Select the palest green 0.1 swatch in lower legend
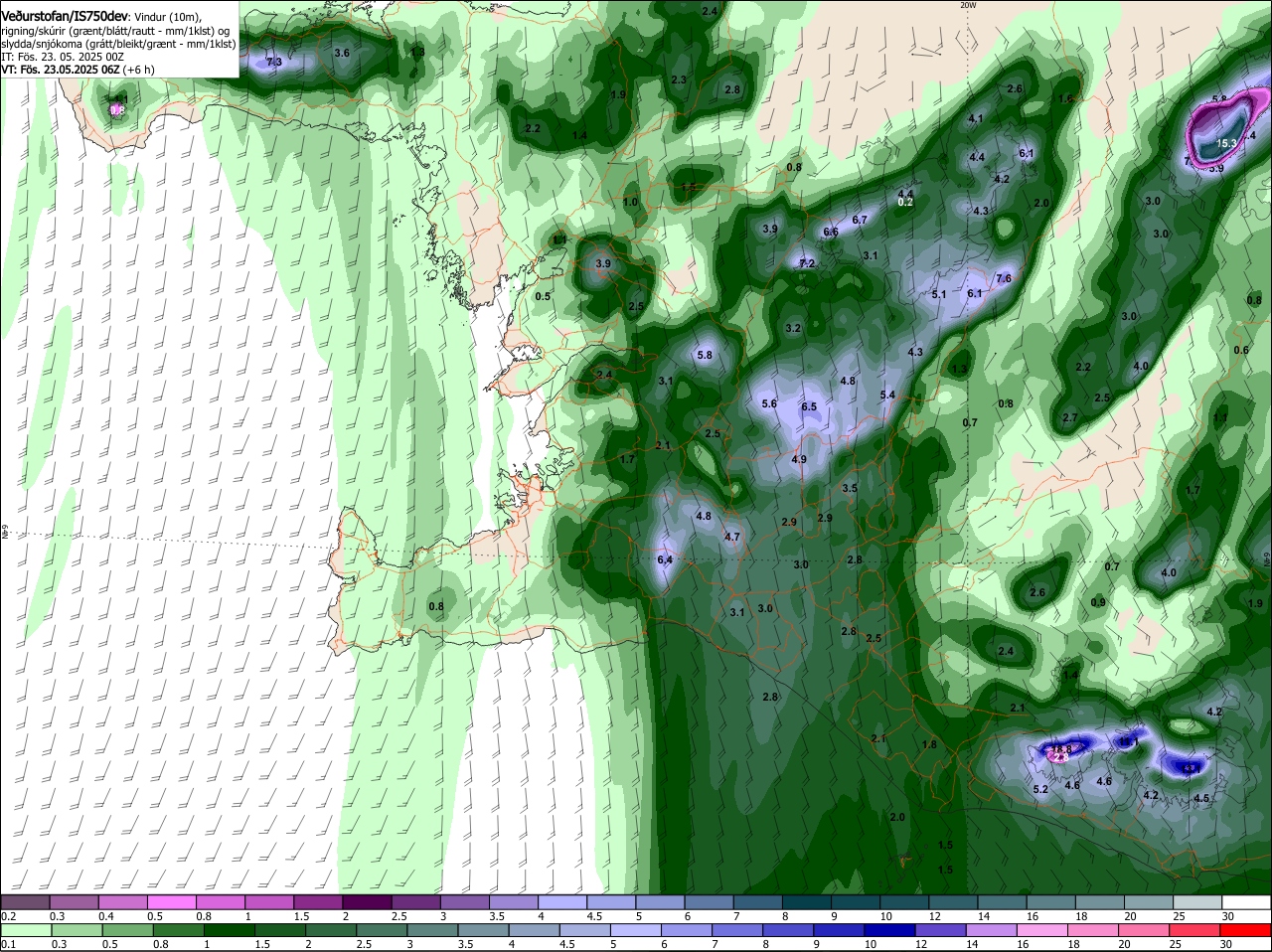 click(x=25, y=930)
